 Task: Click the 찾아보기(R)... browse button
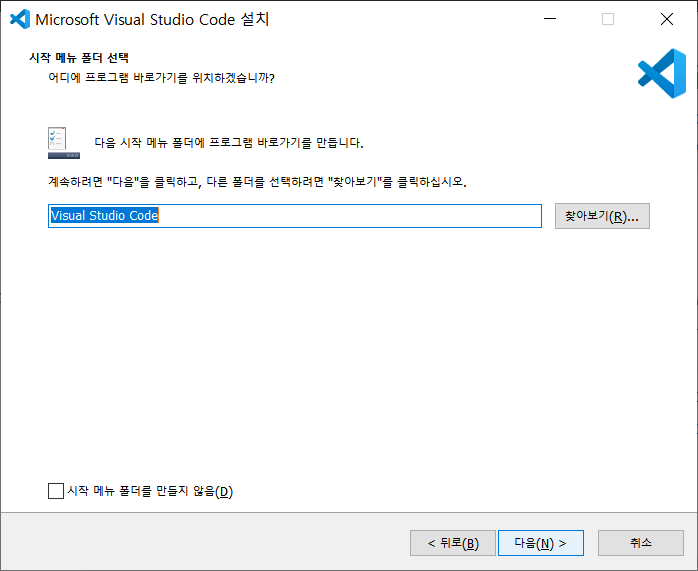(602, 216)
